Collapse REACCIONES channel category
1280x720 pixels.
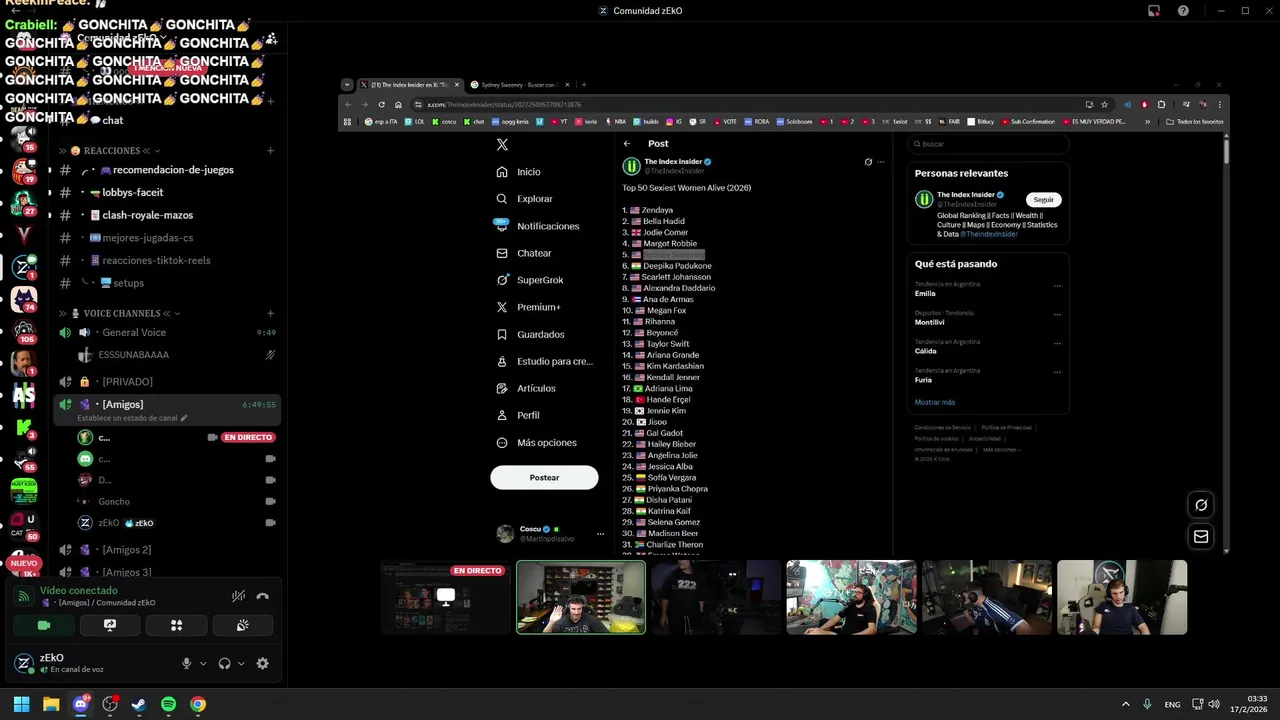[x=110, y=151]
